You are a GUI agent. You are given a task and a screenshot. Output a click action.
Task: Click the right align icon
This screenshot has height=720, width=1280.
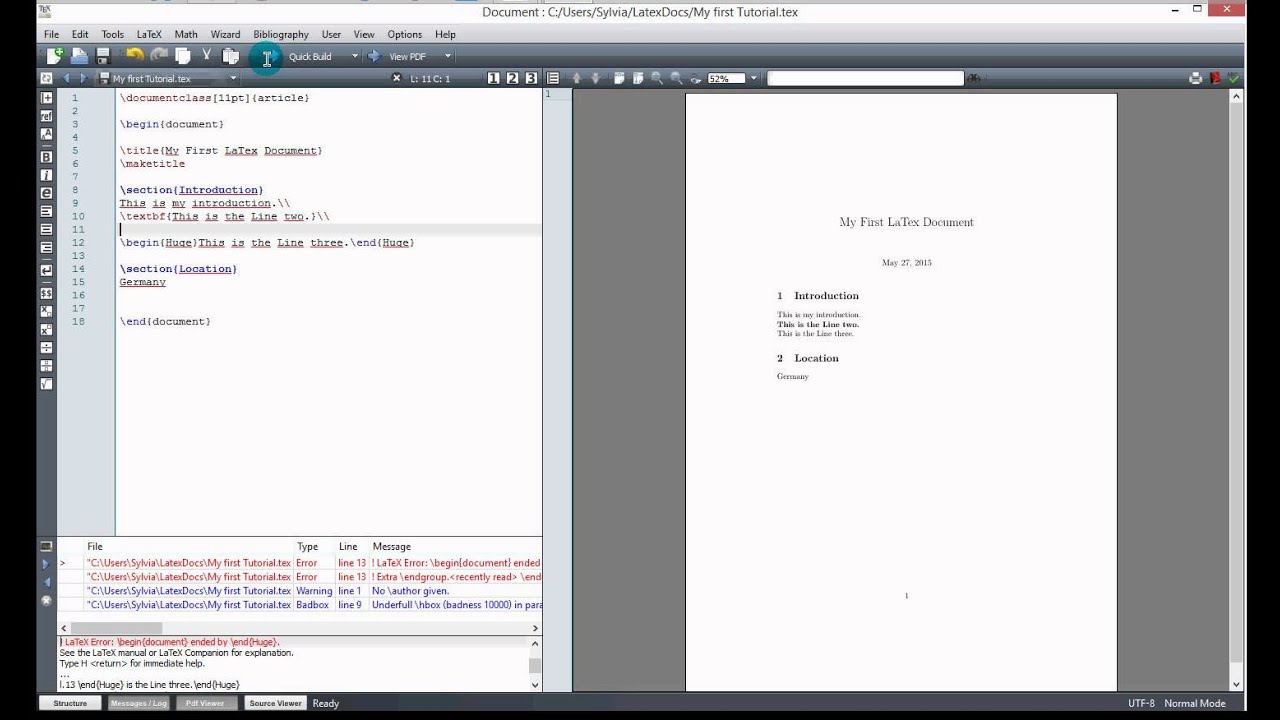(46, 247)
